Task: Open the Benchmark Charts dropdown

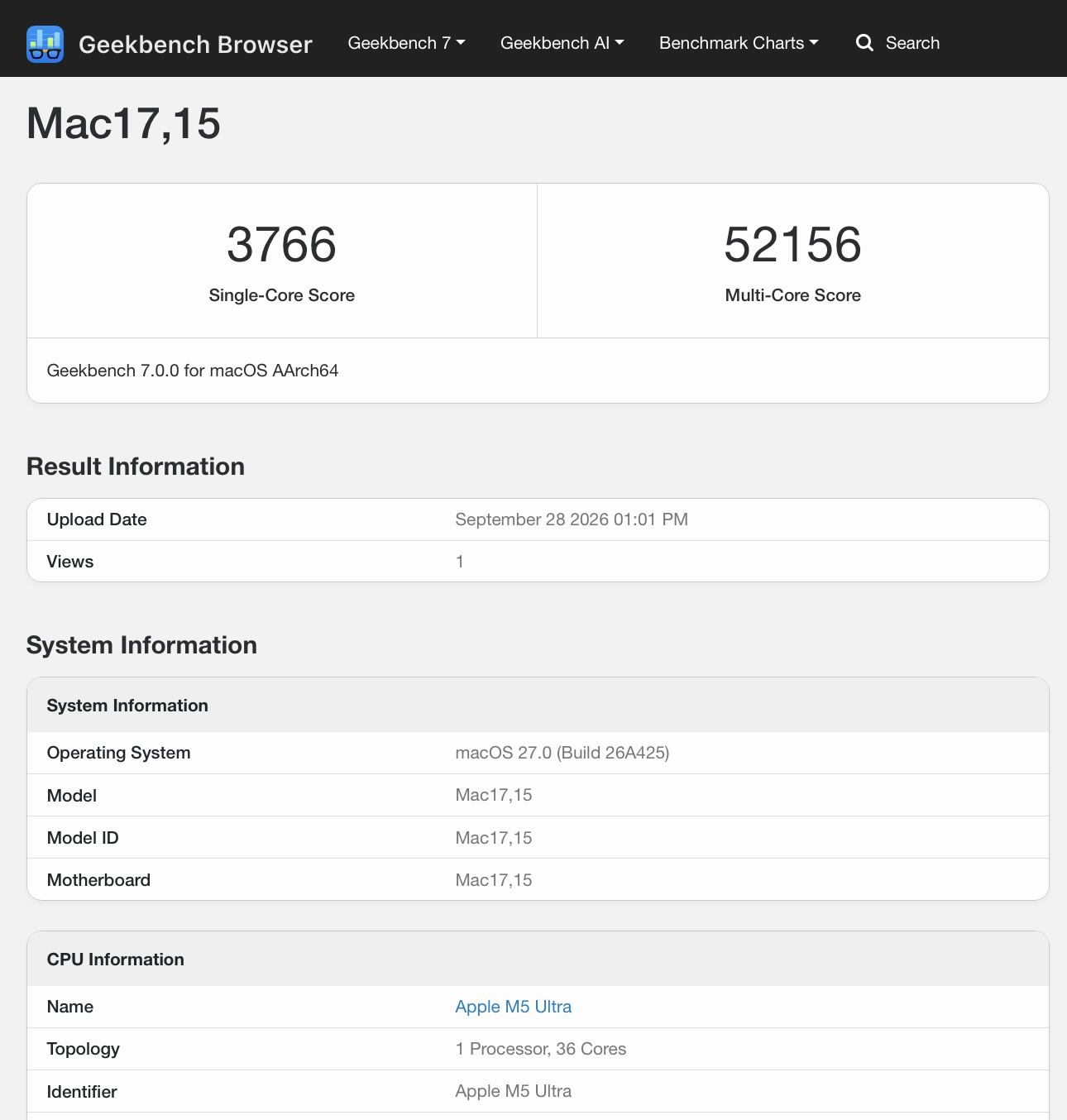Action: tap(739, 43)
